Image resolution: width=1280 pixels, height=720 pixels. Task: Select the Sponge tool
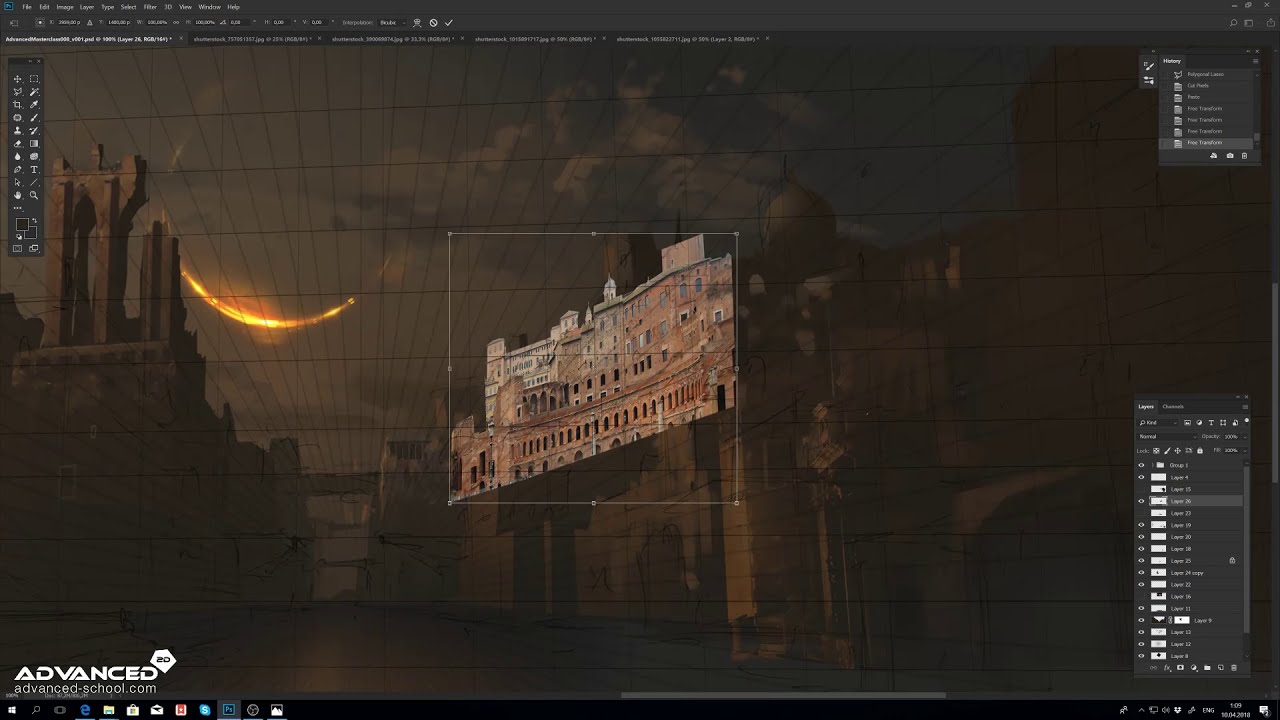point(34,157)
